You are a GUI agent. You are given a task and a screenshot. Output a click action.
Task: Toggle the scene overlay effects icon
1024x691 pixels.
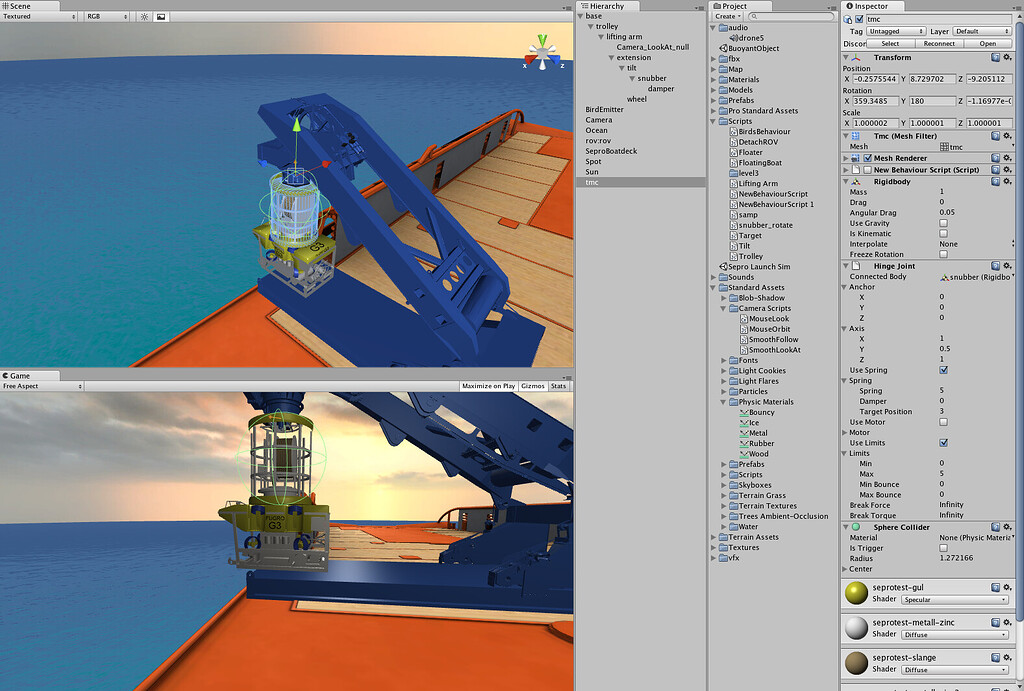click(x=161, y=17)
